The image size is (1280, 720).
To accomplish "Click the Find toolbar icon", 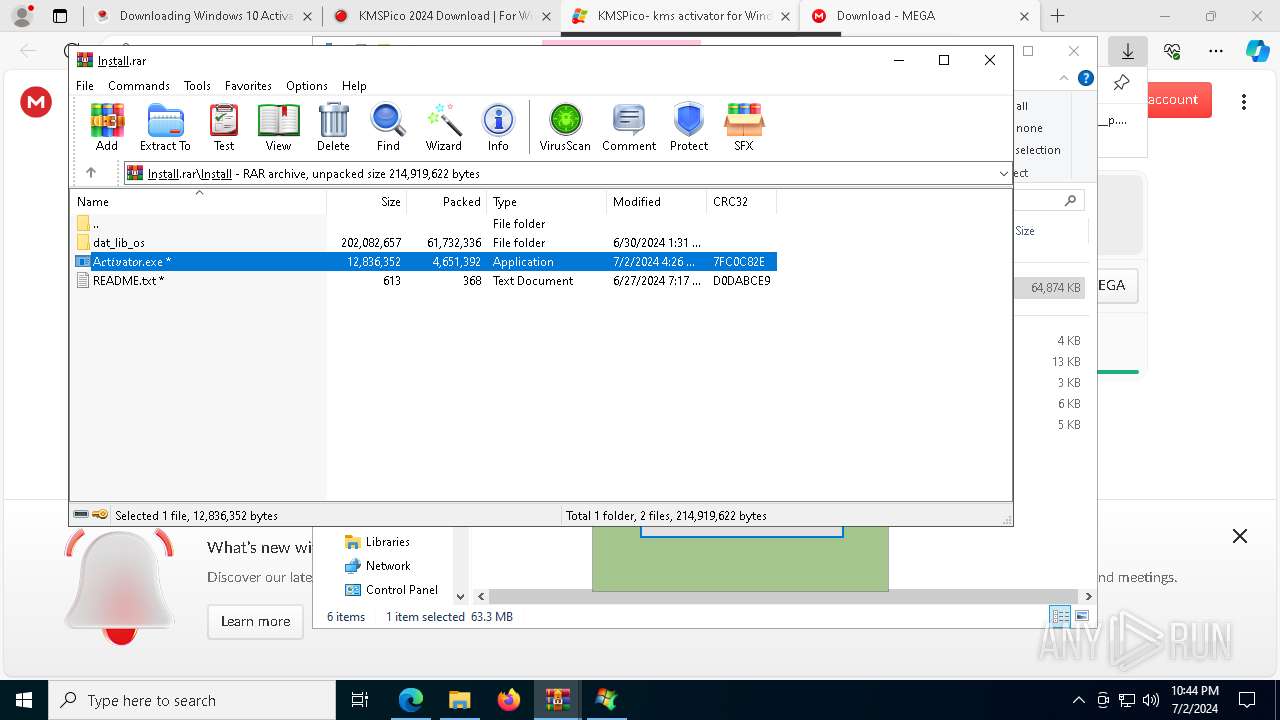I will click(x=388, y=127).
